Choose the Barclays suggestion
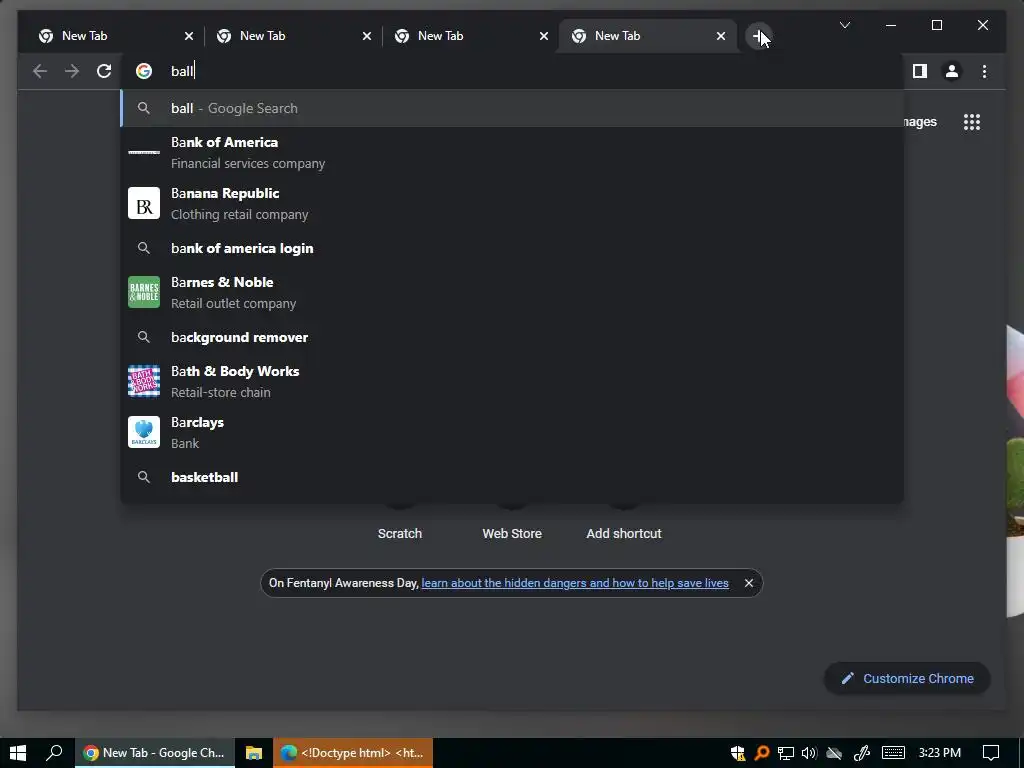 (513, 432)
